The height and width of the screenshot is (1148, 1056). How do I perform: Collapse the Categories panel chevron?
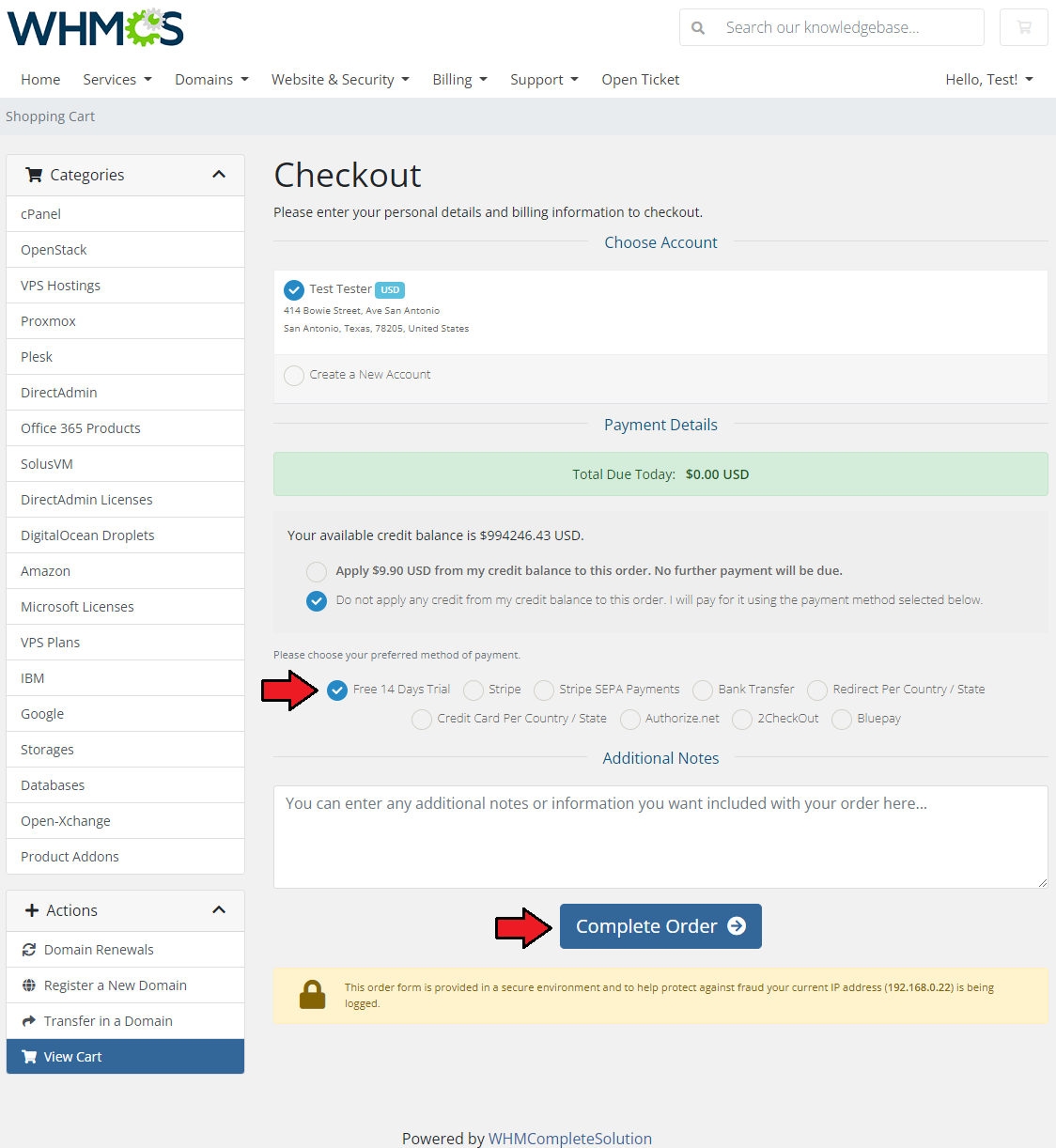[x=219, y=175]
